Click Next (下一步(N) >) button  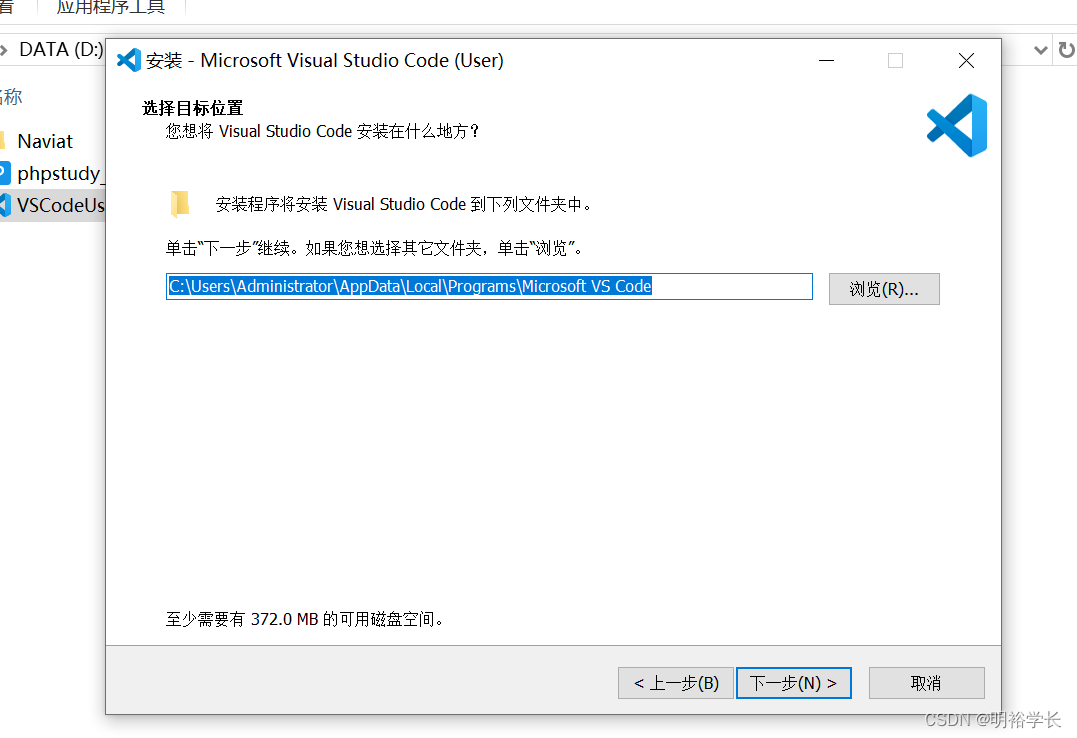coord(793,682)
